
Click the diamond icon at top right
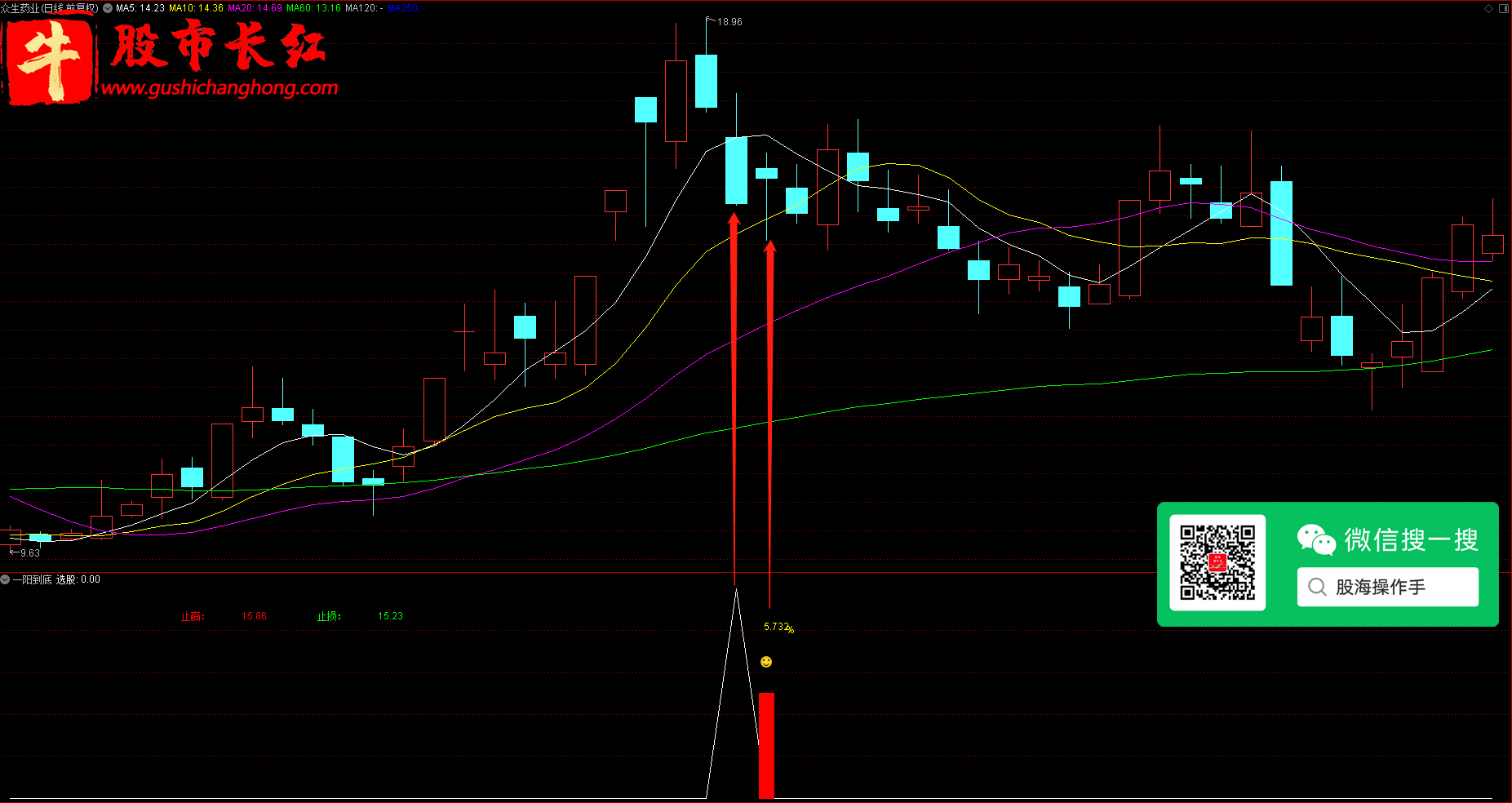click(x=1488, y=8)
